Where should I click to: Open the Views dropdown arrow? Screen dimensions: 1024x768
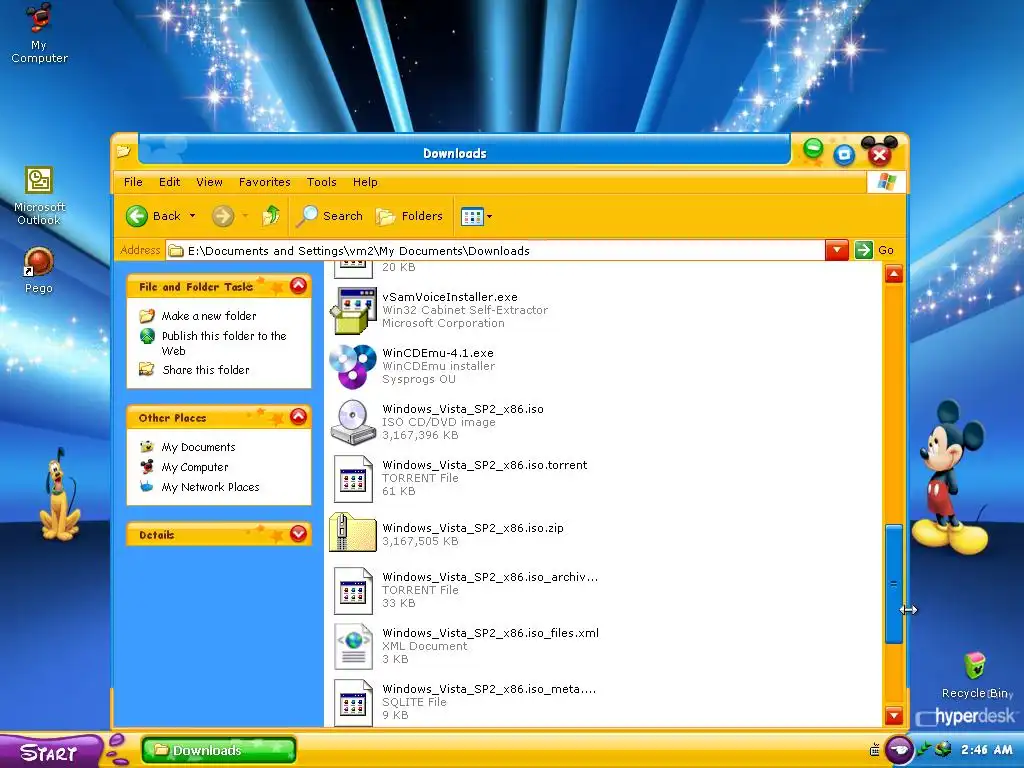click(489, 216)
